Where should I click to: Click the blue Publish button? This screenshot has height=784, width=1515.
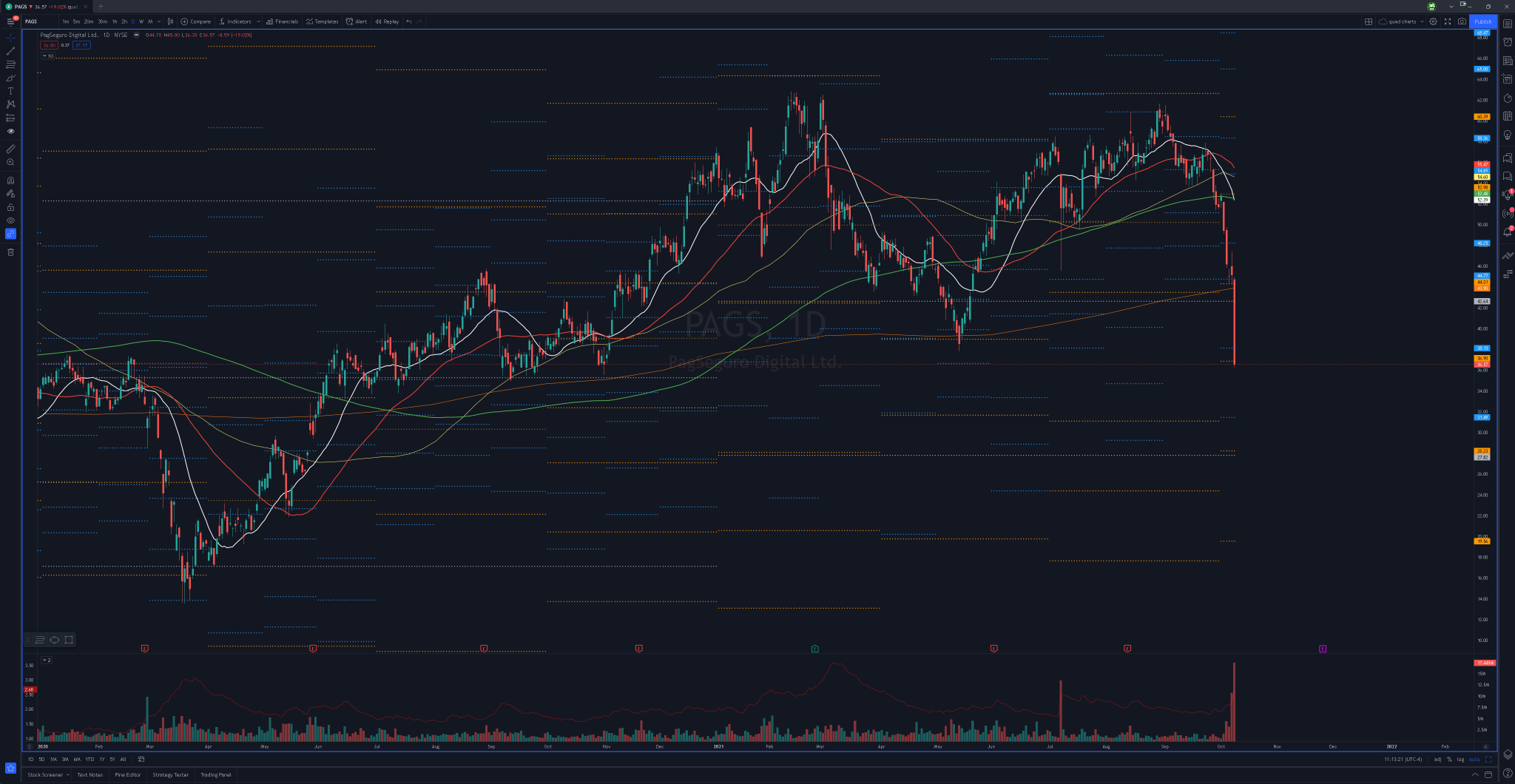[x=1483, y=21]
